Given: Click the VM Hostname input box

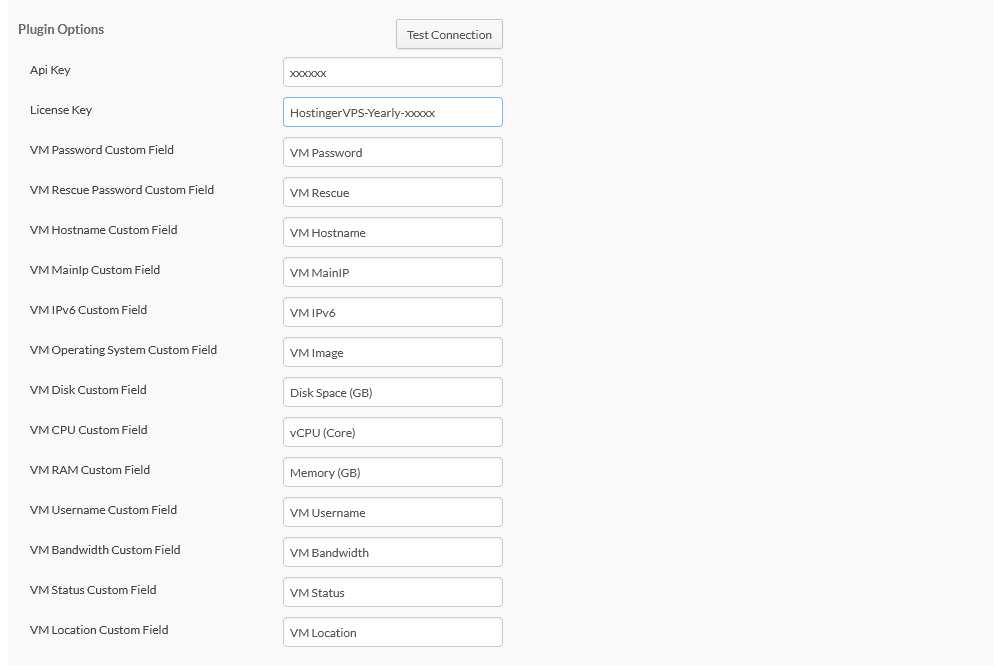Looking at the screenshot, I should point(392,231).
